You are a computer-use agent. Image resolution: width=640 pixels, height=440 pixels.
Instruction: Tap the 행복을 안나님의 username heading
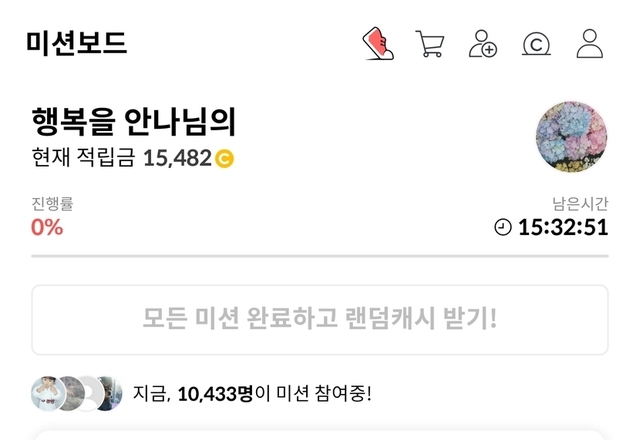click(134, 122)
